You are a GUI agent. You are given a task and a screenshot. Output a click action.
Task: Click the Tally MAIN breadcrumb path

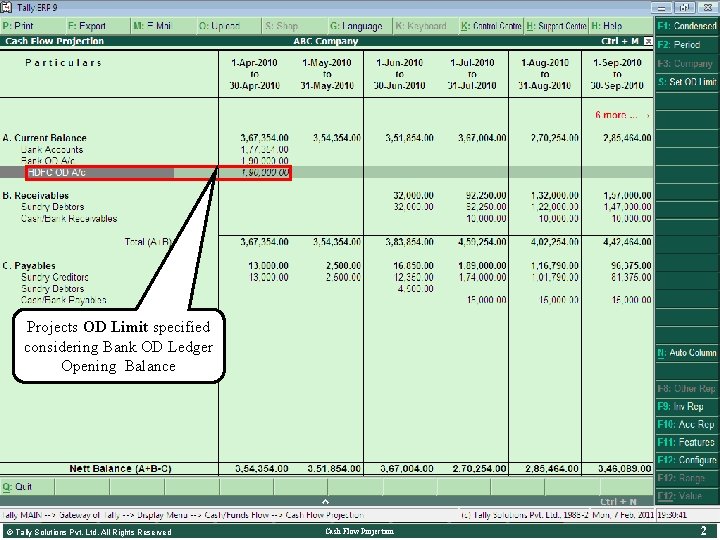pos(183,515)
